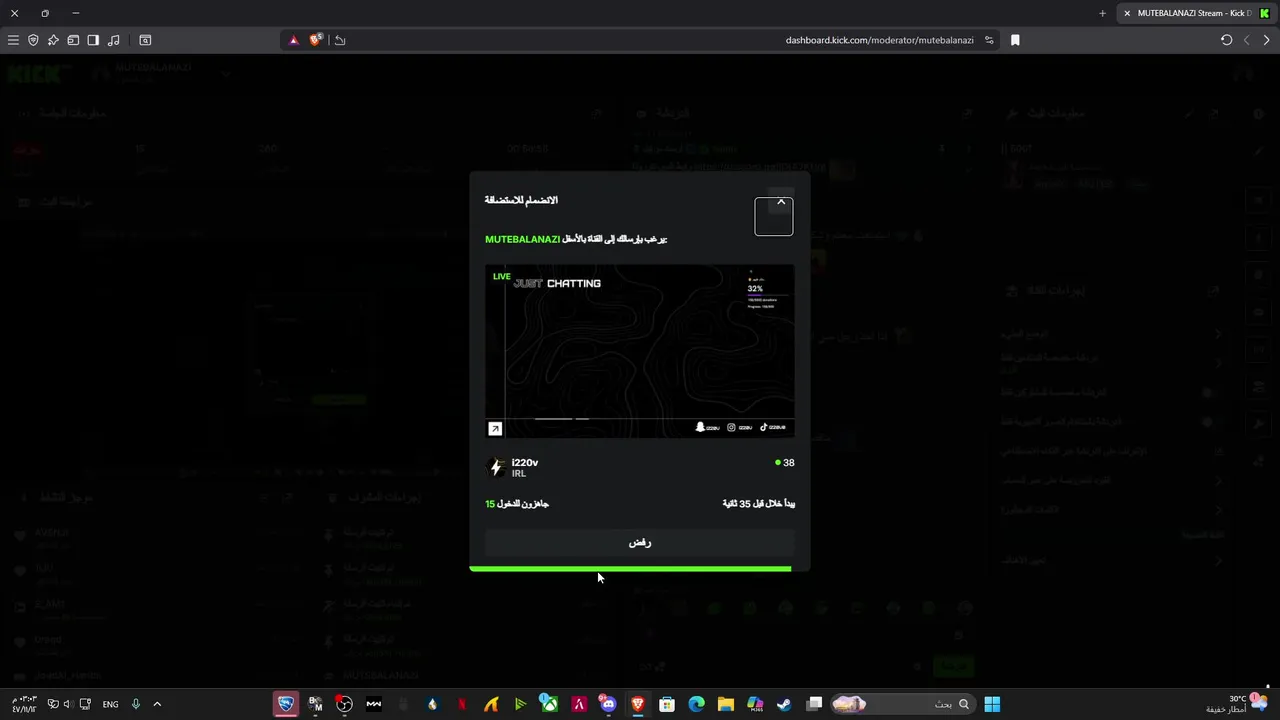Open a new tab with plus button
The width and height of the screenshot is (1280, 720).
coord(1102,13)
